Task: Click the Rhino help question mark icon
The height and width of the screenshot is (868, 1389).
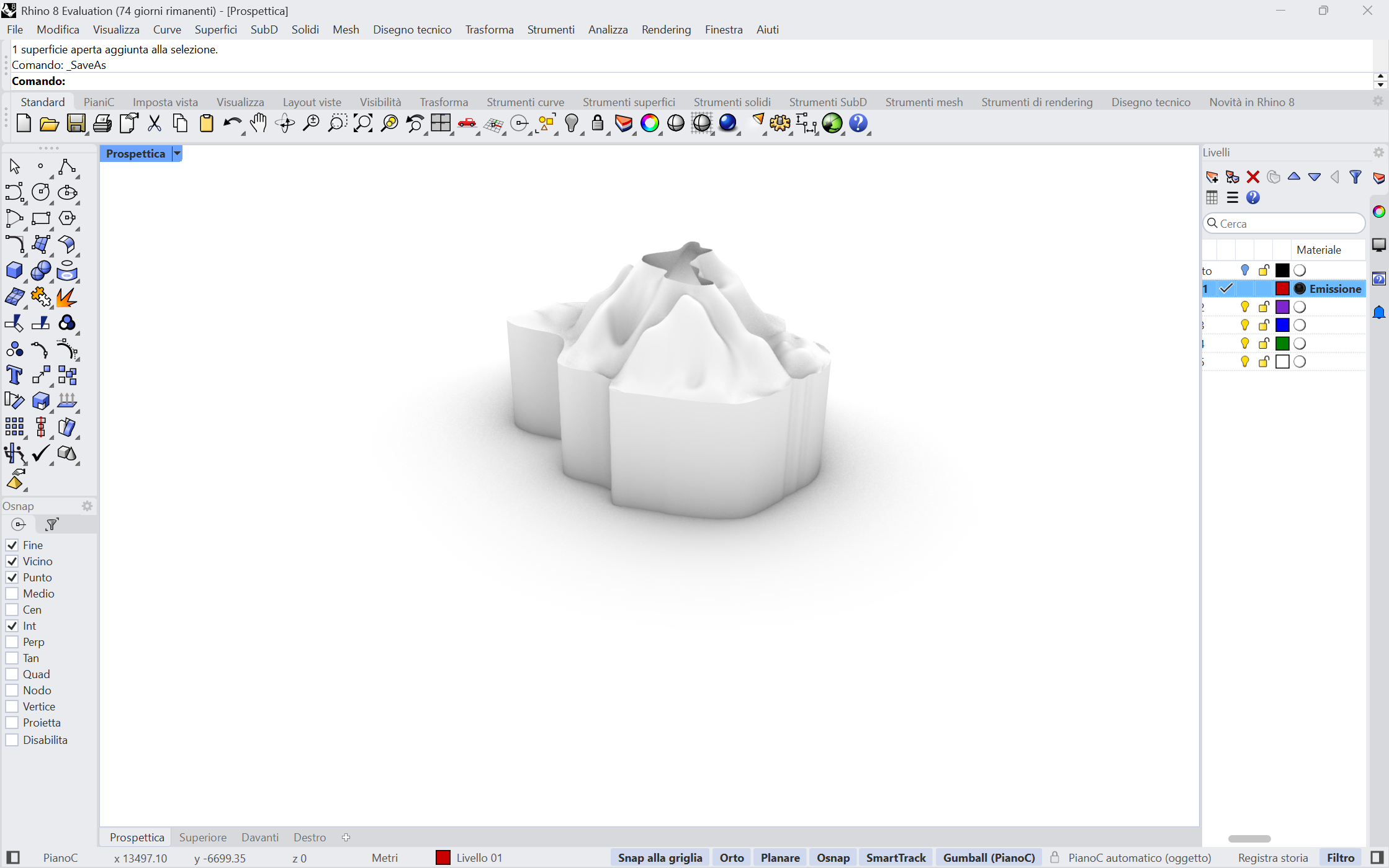Action: pos(858,123)
